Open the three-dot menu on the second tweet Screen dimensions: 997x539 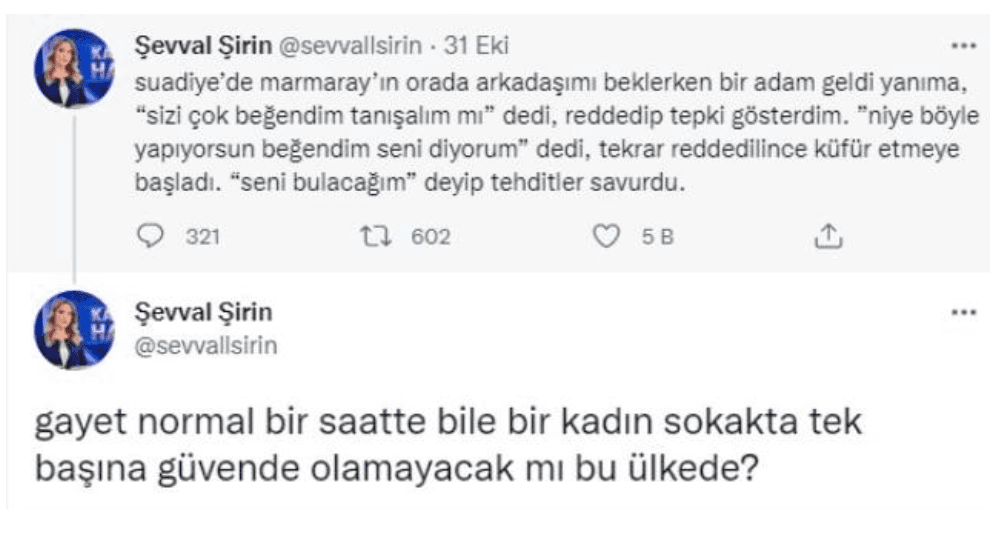coord(963,312)
